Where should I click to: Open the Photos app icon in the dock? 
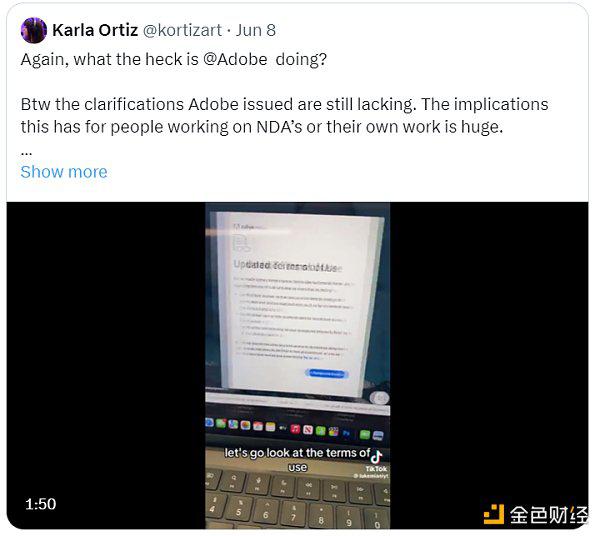[246, 425]
